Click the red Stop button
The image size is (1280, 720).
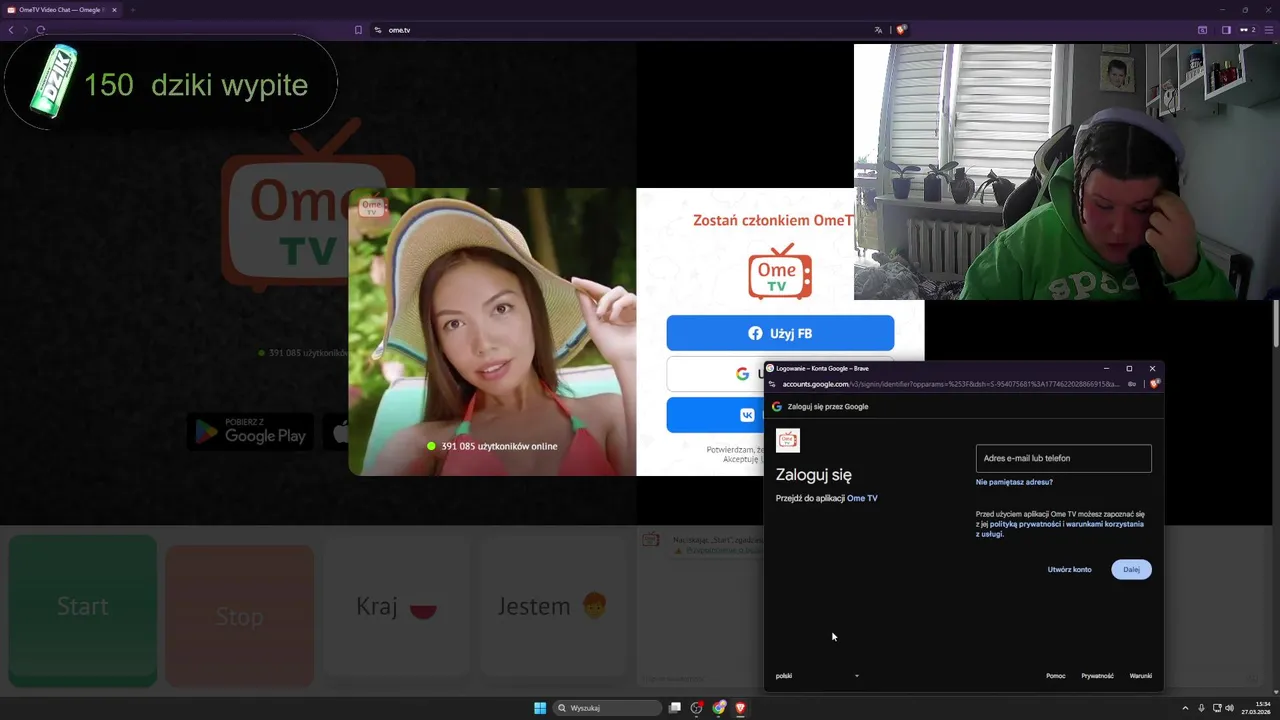click(240, 617)
